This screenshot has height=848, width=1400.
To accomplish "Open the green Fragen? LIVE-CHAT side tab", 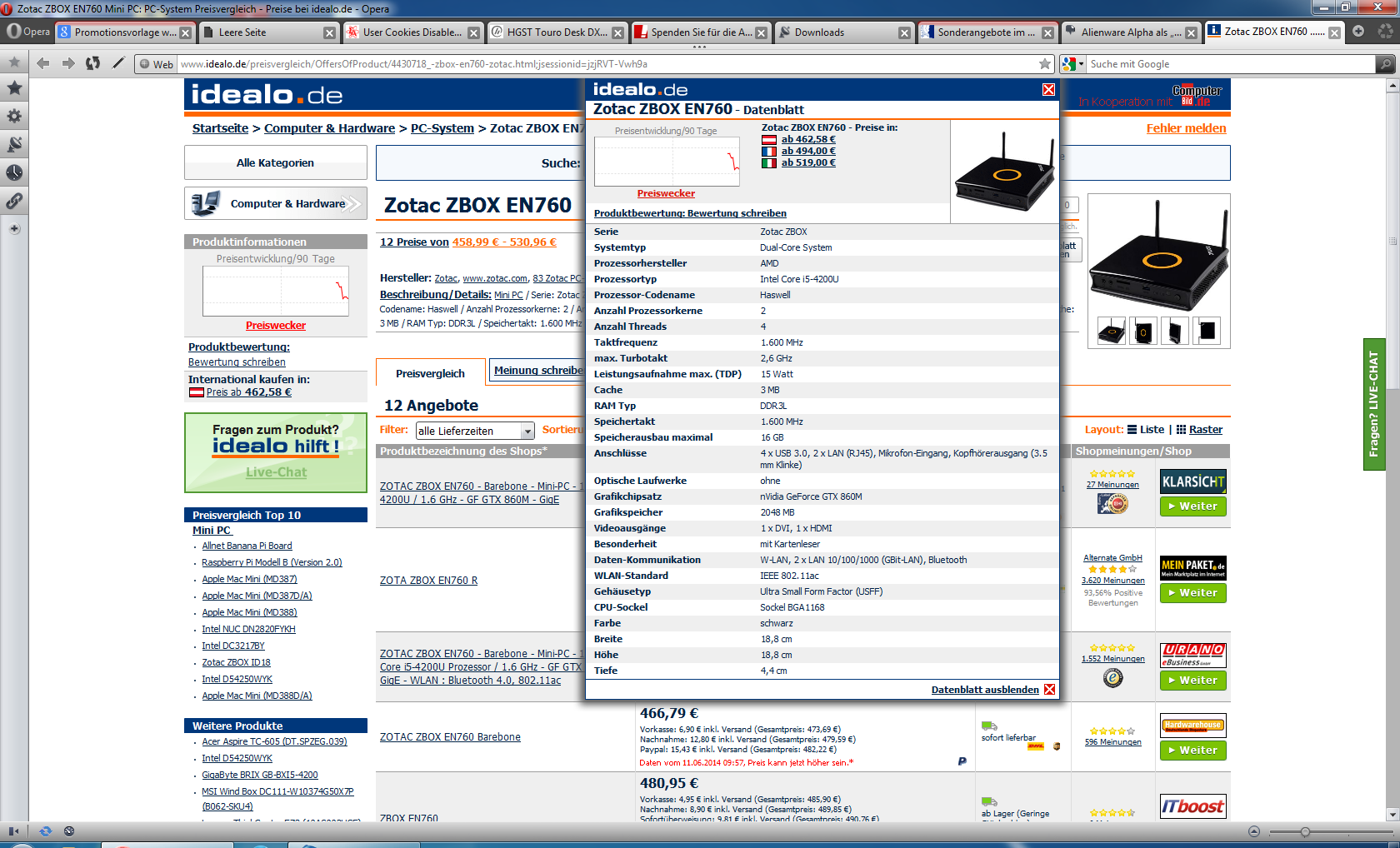I will 1373,404.
